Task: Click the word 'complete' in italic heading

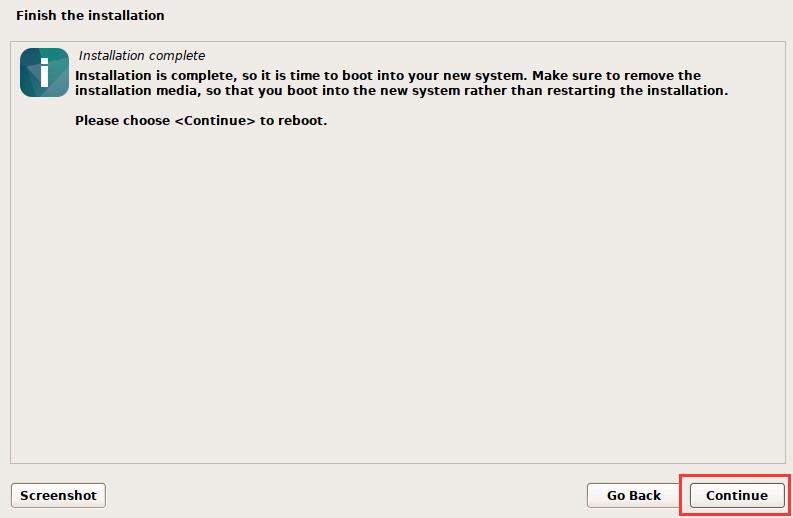Action: pyautogui.click(x=178, y=56)
